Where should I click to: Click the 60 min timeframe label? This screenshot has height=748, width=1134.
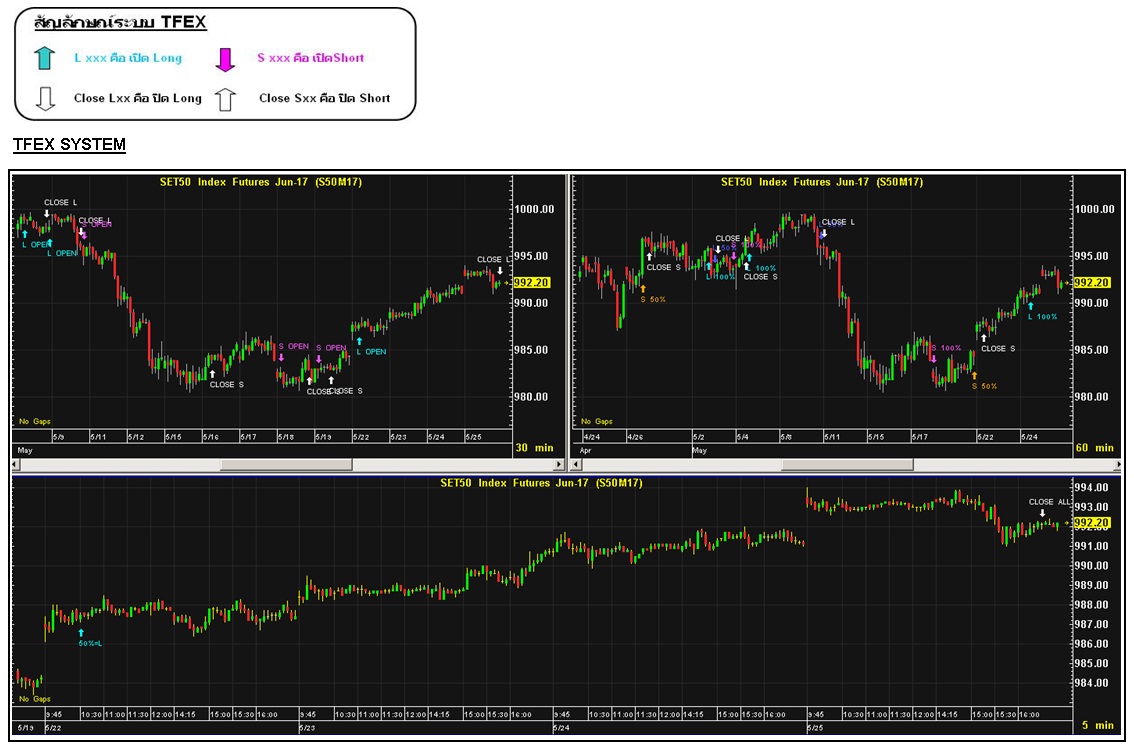coord(1096,448)
